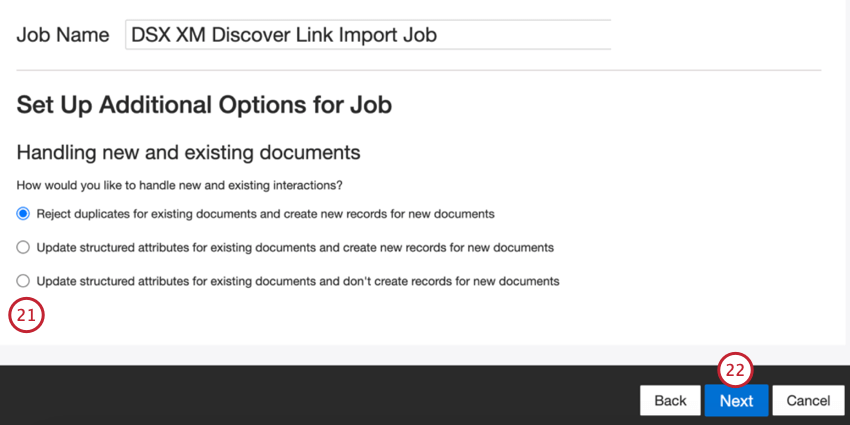This screenshot has width=850, height=425.
Task: Select radio button for update and create new records
Action: (23, 247)
